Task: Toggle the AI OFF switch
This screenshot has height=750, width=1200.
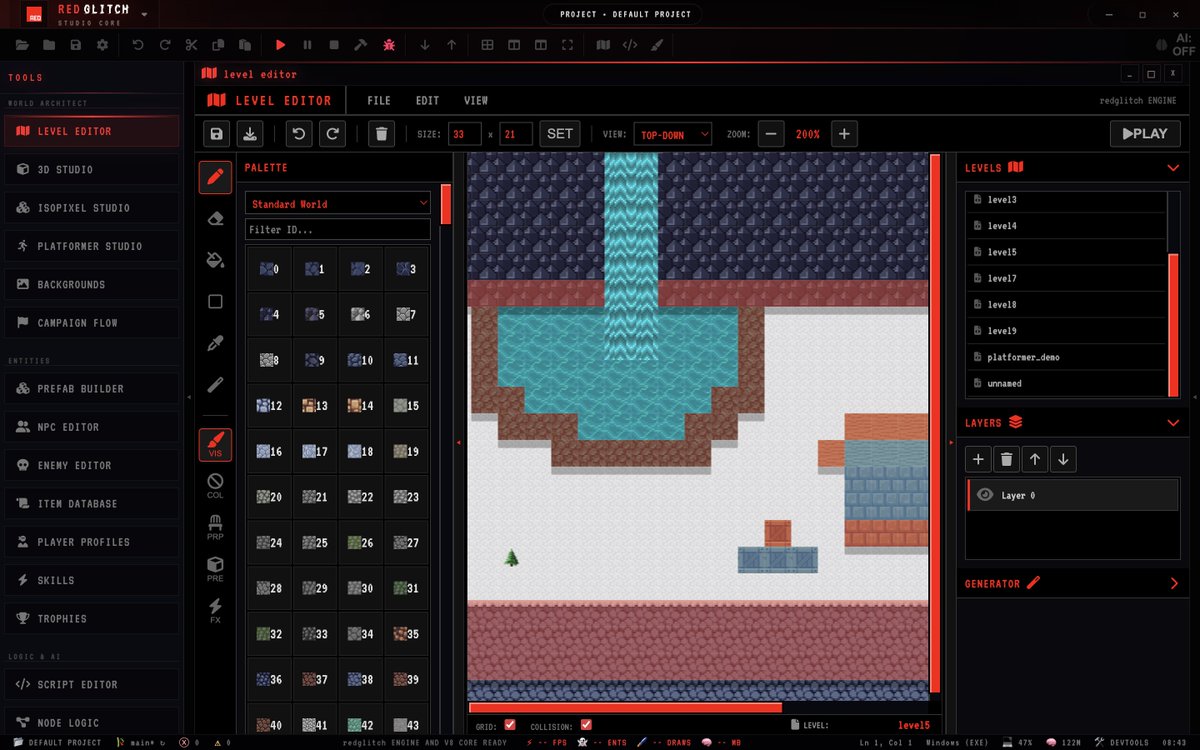Action: pos(1174,45)
